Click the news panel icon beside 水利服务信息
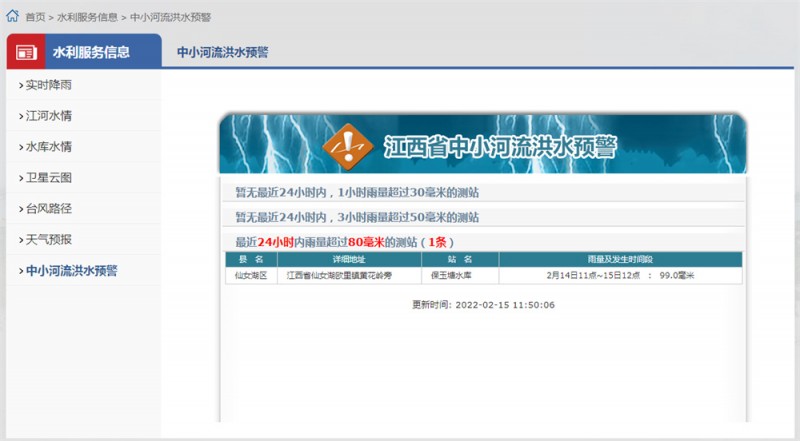This screenshot has width=800, height=441. click(x=26, y=52)
